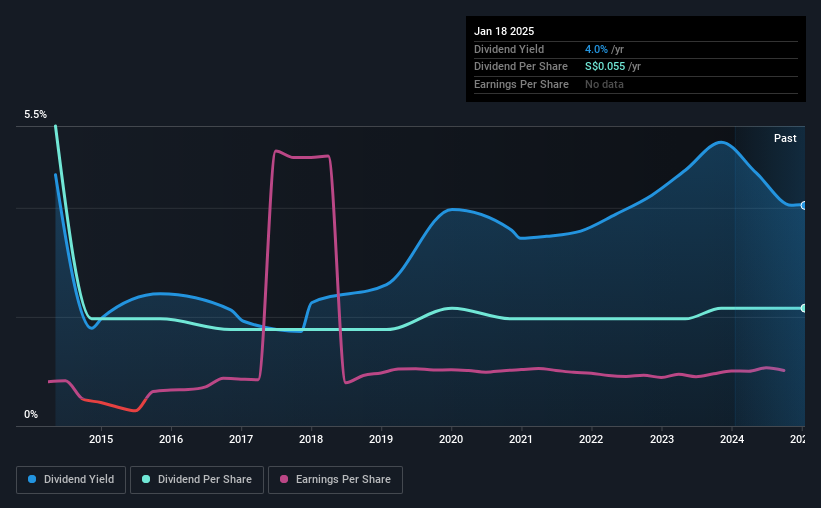Toggle the Earnings Per Share legend button
This screenshot has width=821, height=508.
point(335,480)
